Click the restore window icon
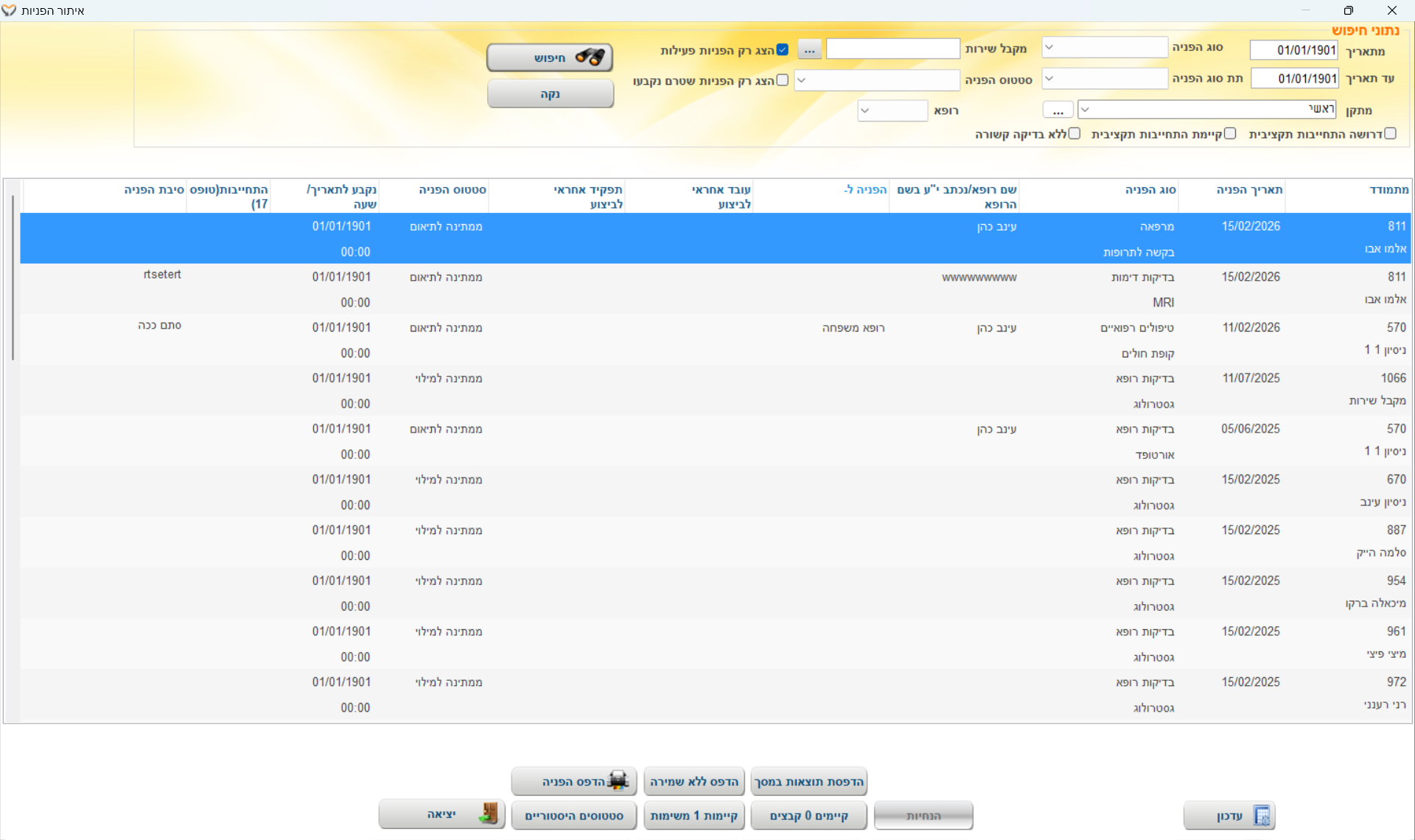Viewport: 1415px width, 840px height. tap(1348, 10)
